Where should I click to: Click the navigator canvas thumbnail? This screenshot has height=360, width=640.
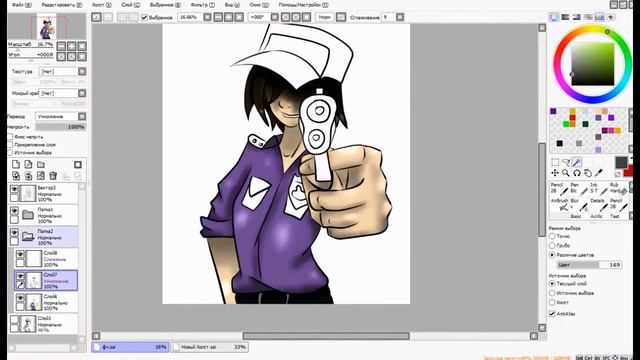(47, 27)
